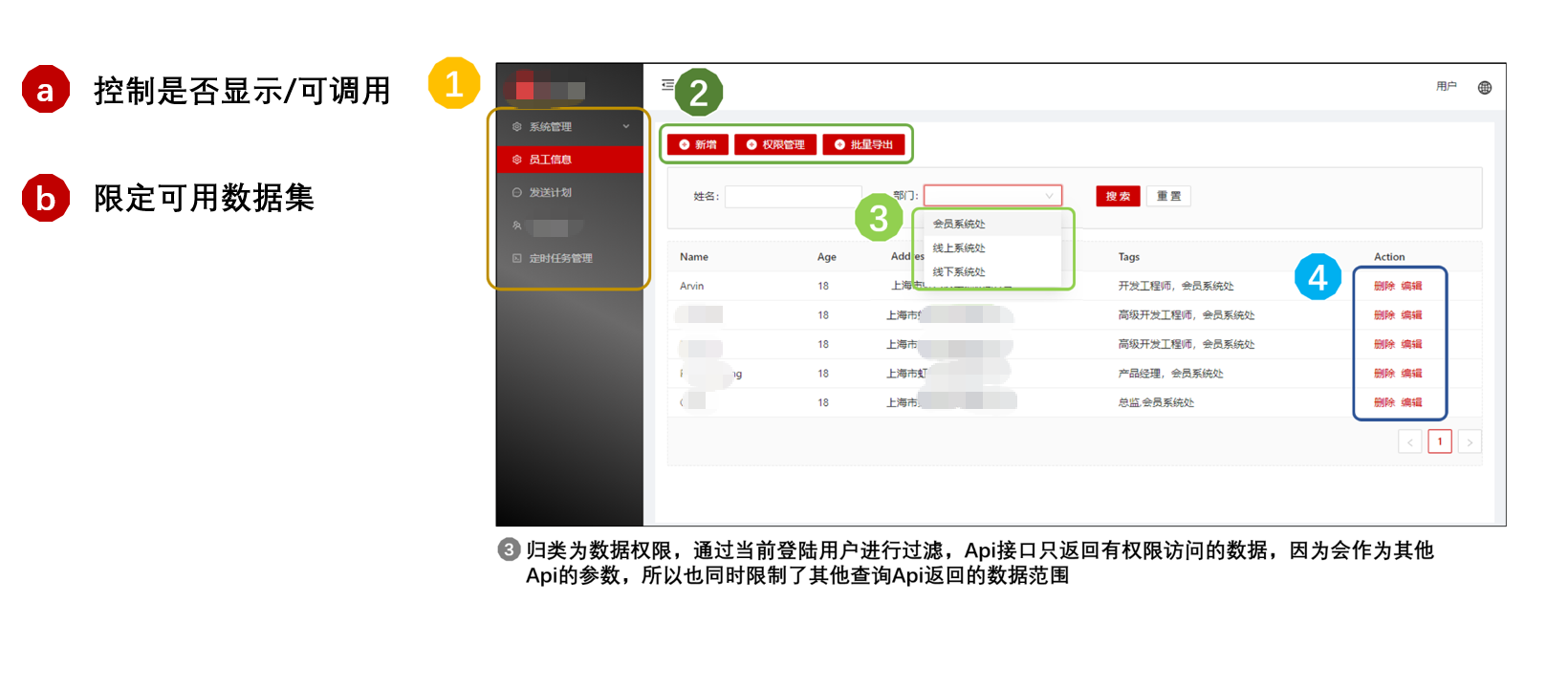Image resolution: width=1568 pixels, height=688 pixels.
Task: Click the 权限管理 button
Action: click(x=775, y=144)
